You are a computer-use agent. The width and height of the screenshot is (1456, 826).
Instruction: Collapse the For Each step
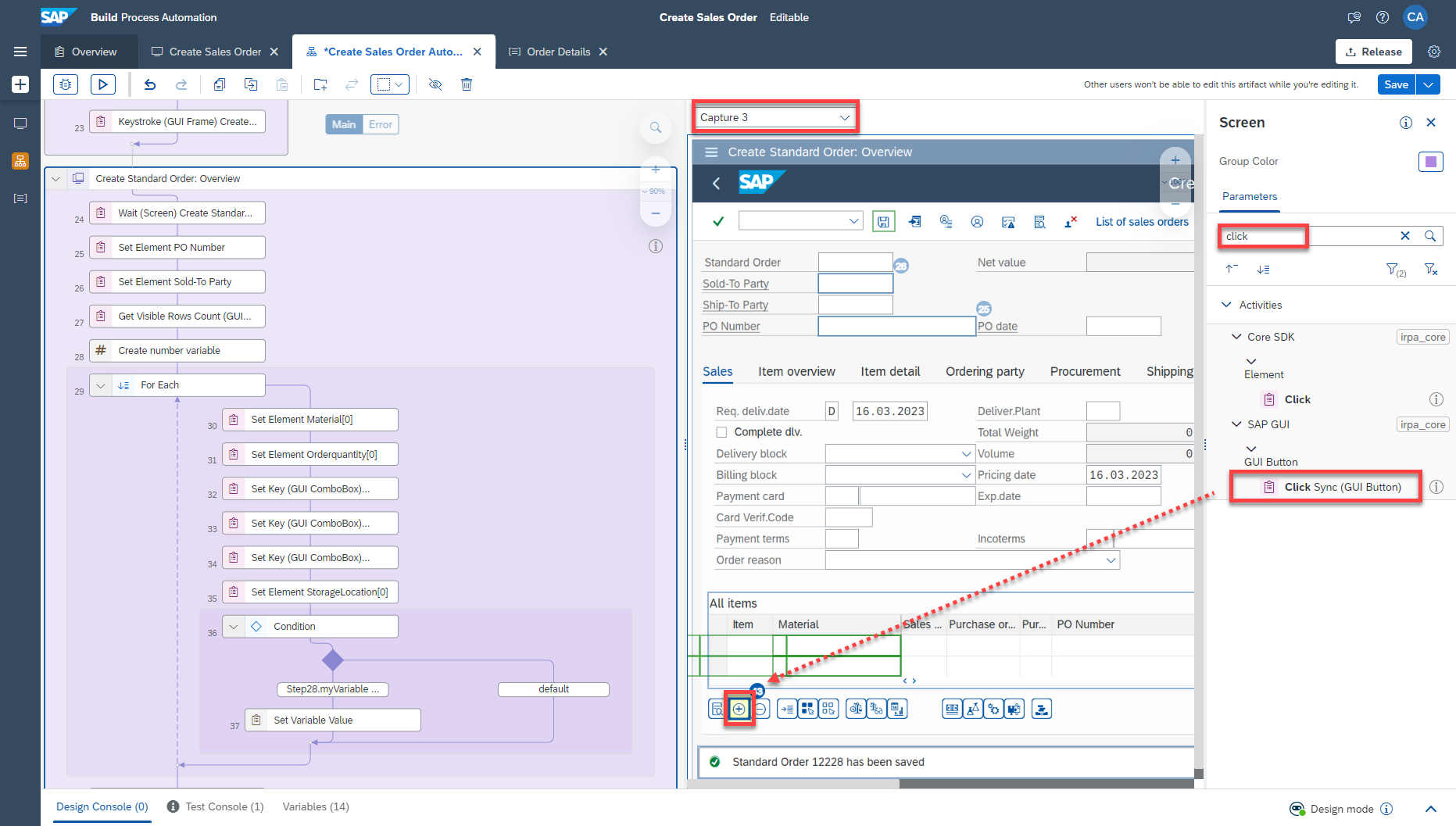pos(101,385)
